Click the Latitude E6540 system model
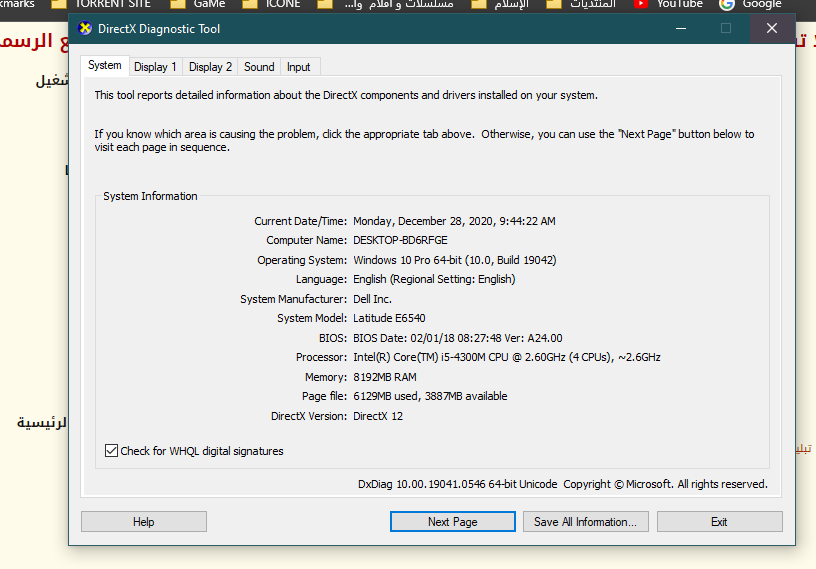The width and height of the screenshot is (816, 569). click(x=389, y=318)
